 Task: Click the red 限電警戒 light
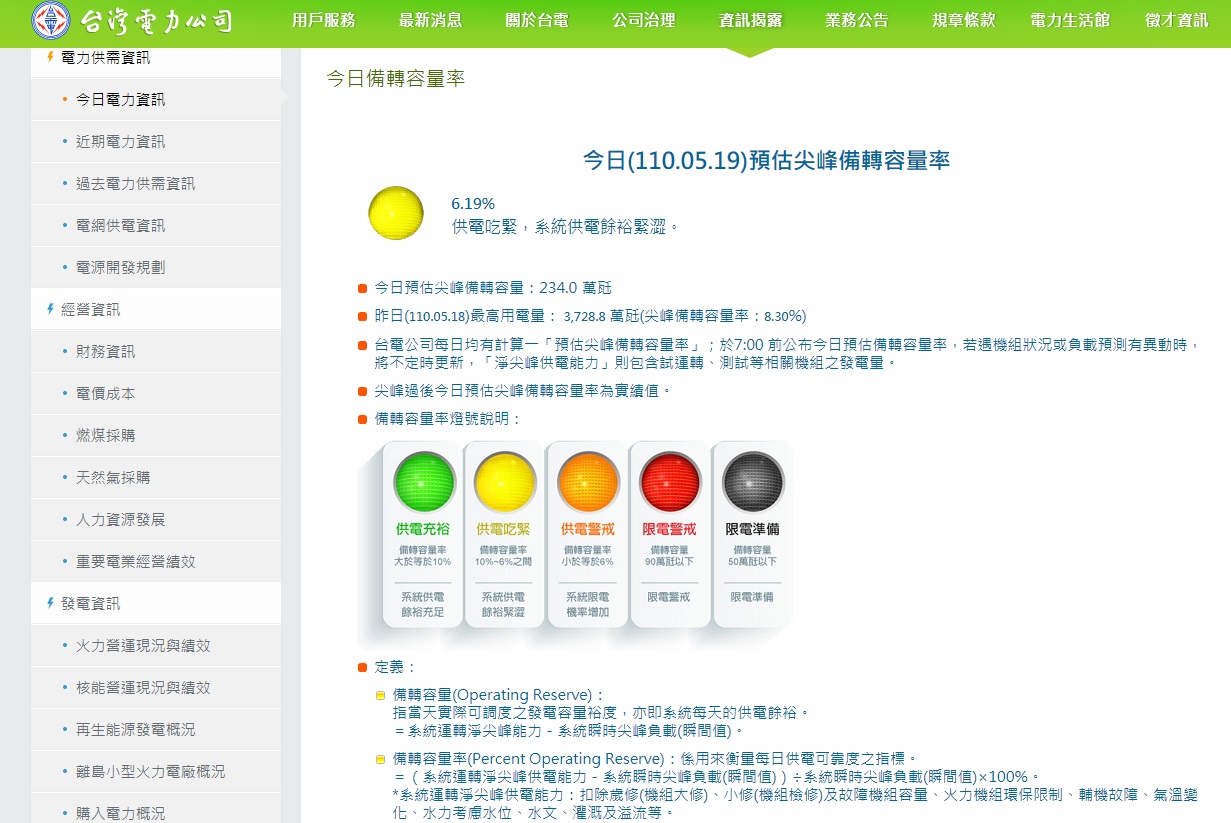[x=670, y=481]
